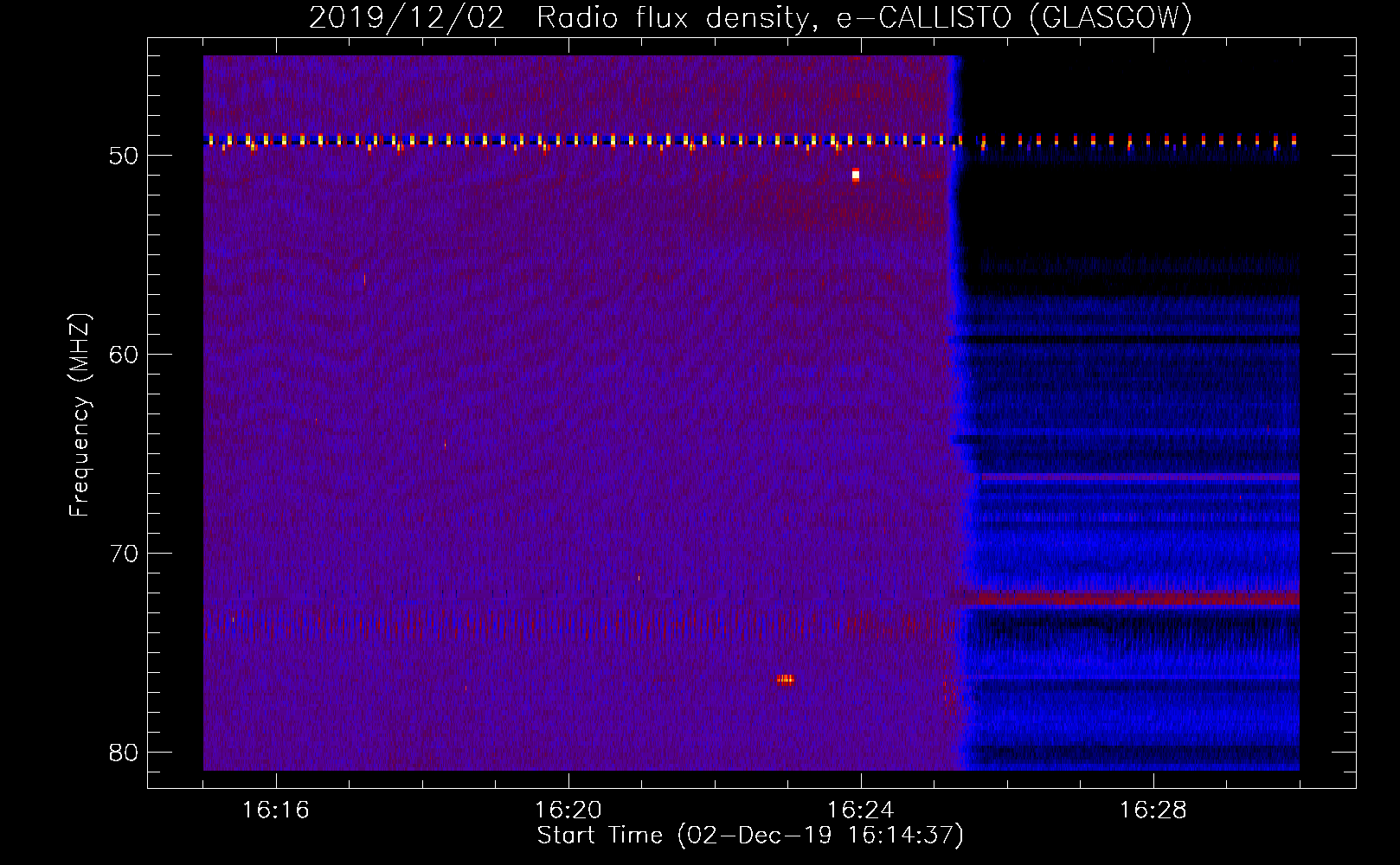The image size is (1400, 865).
Task: Click the '16:20' time tick label
Action: click(x=568, y=811)
